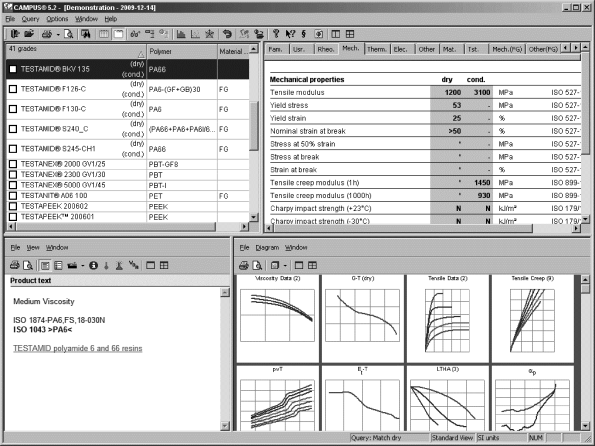Viewport: 595px width, 446px height.
Task: Open the pvT diagram thumbnail
Action: (x=277, y=398)
